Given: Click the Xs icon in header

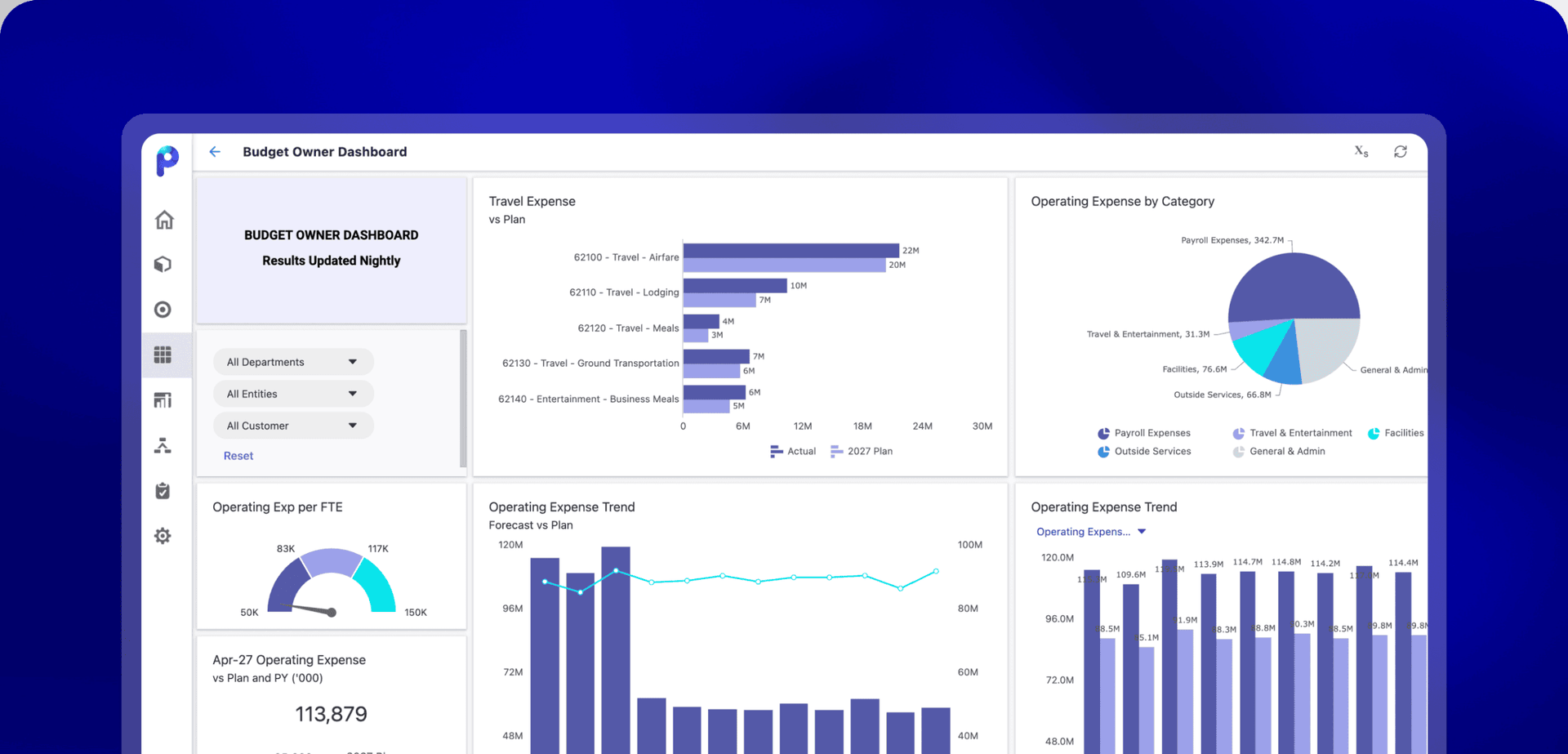Looking at the screenshot, I should (x=1361, y=152).
